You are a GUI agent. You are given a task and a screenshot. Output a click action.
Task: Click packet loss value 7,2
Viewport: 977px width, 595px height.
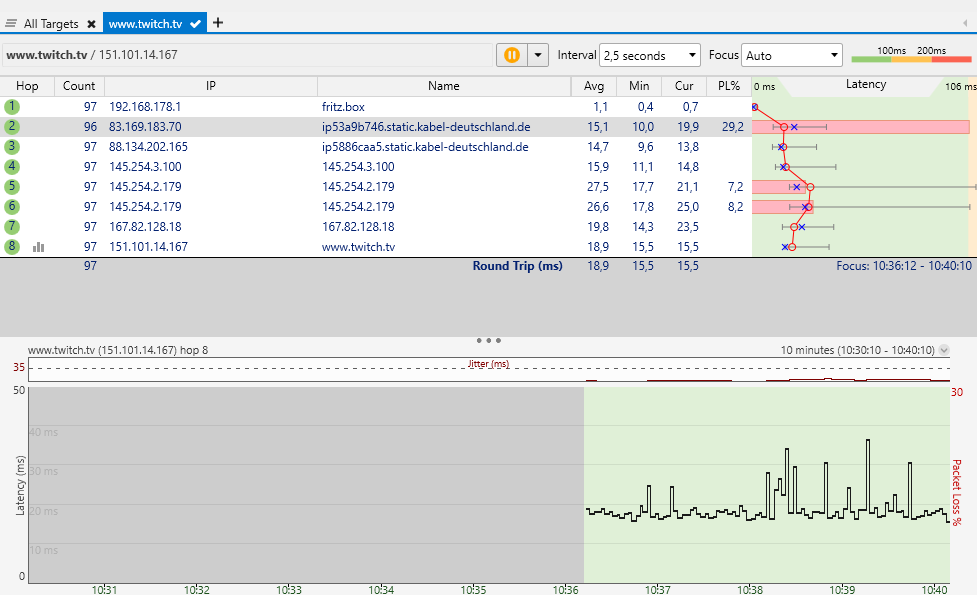point(735,186)
